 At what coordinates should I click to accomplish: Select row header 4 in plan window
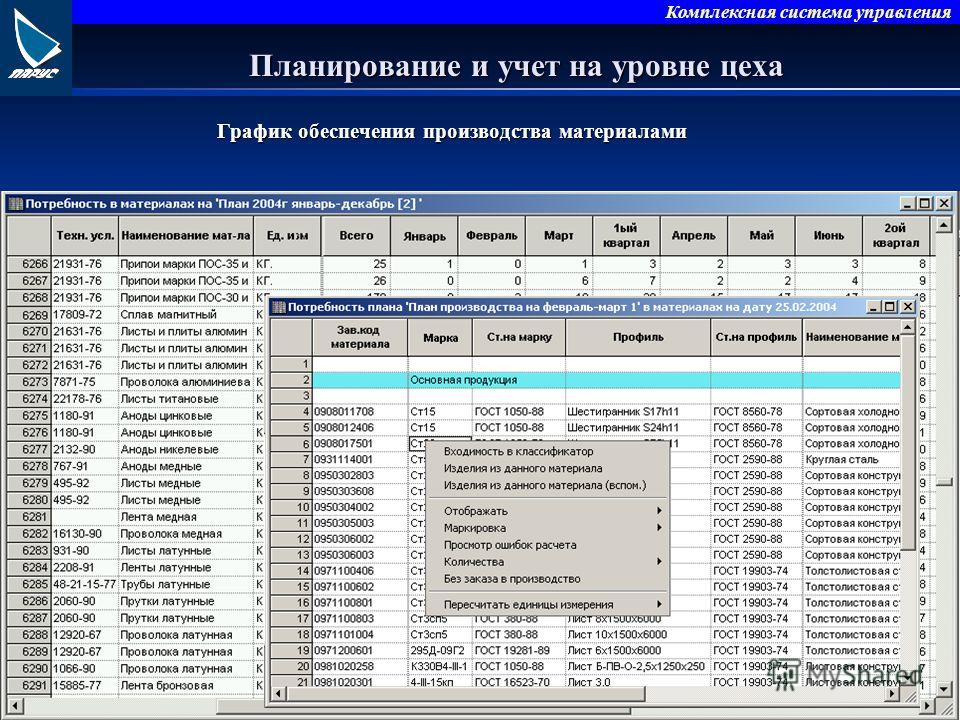pyautogui.click(x=292, y=411)
